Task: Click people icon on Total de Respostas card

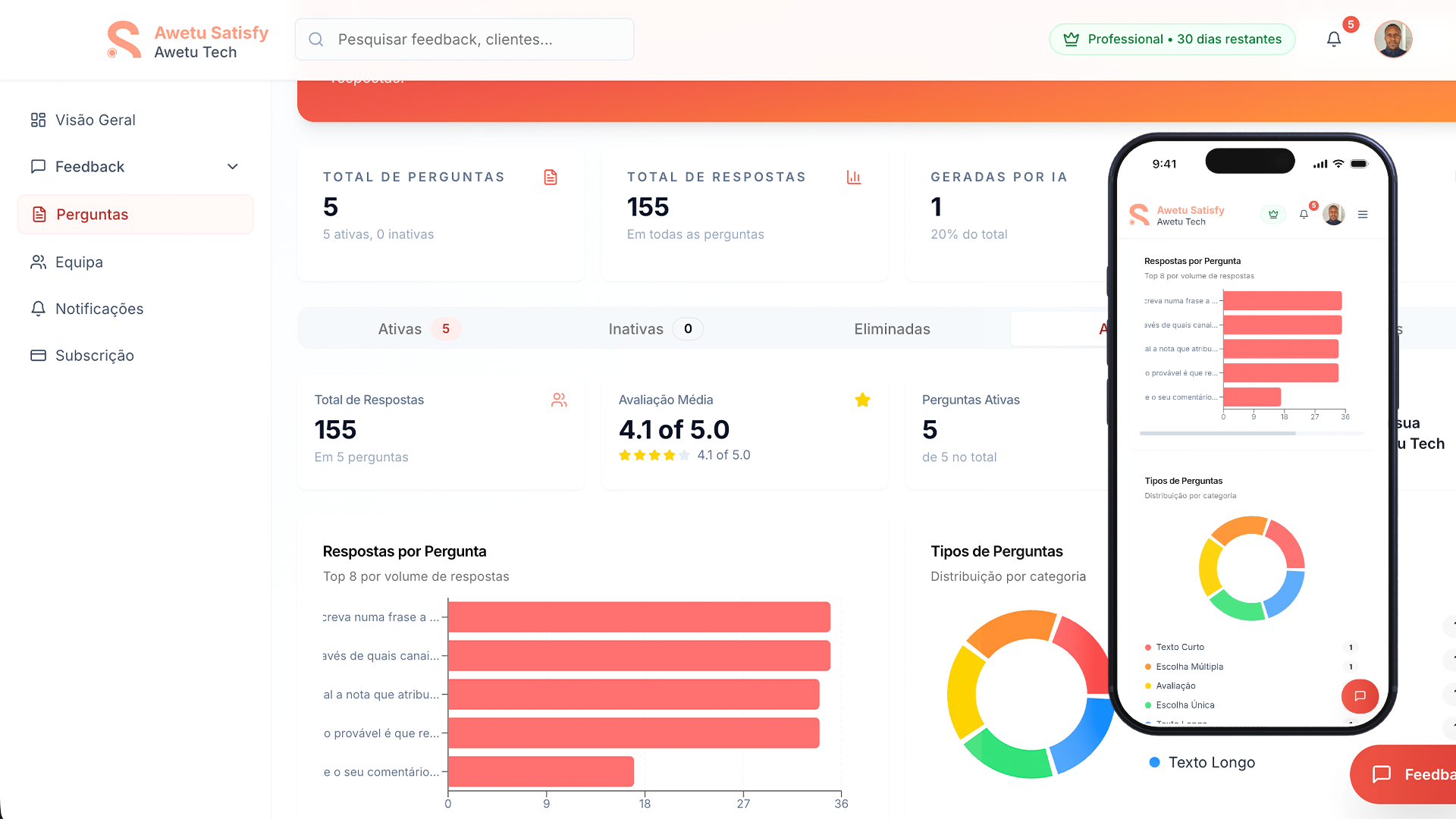Action: (559, 400)
